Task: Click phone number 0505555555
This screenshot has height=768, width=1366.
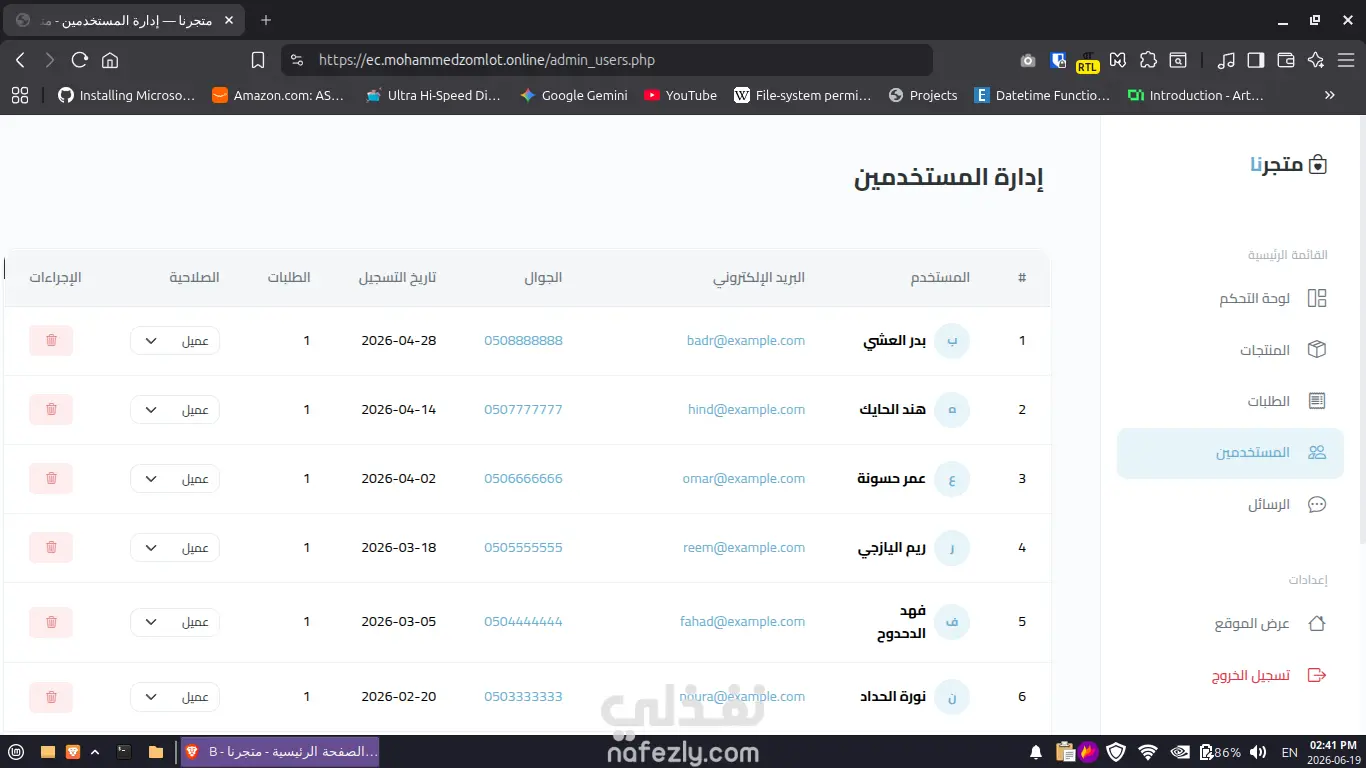Action: 523,548
